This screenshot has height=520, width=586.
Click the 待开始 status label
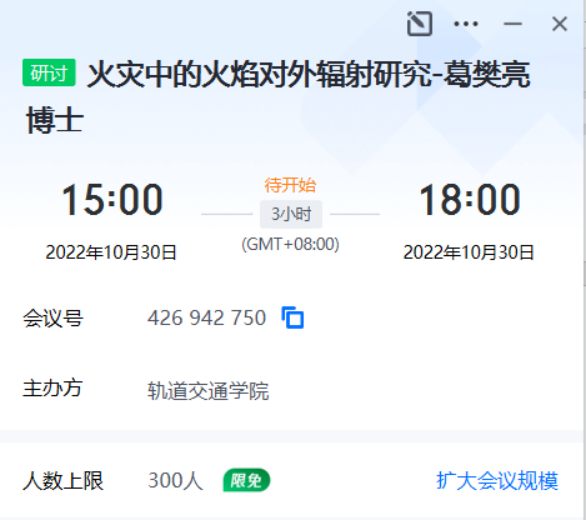click(x=290, y=185)
